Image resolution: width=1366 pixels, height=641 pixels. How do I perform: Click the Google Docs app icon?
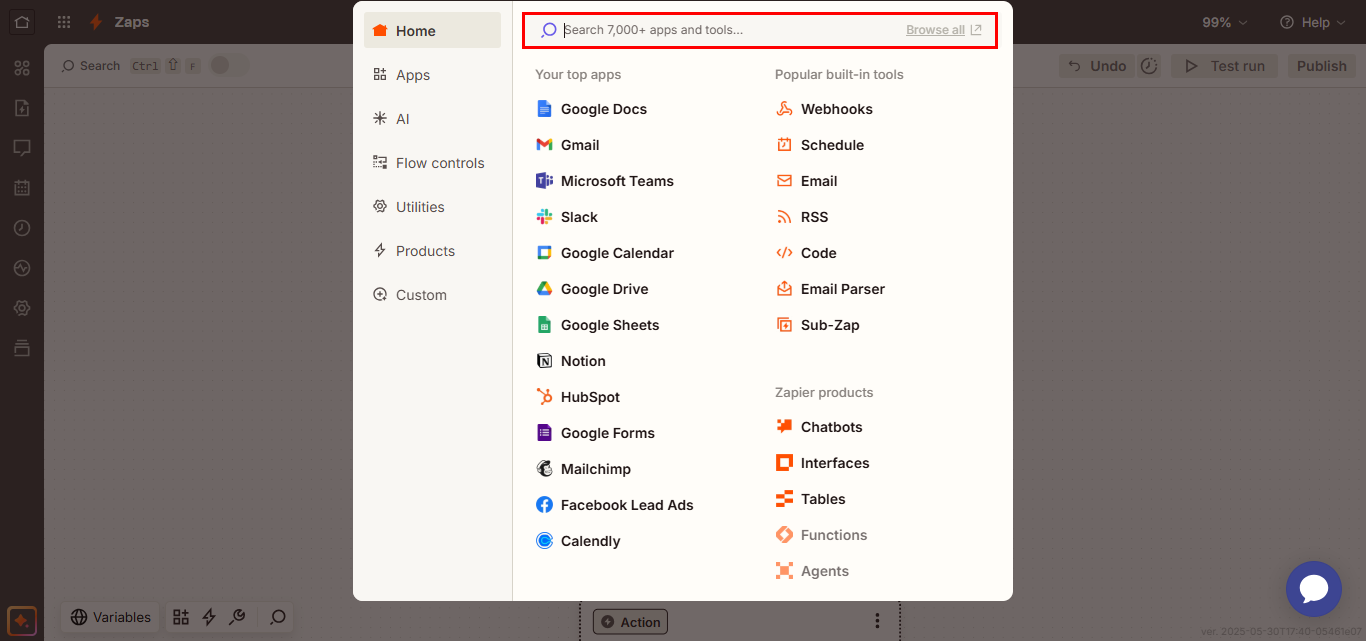coord(544,109)
